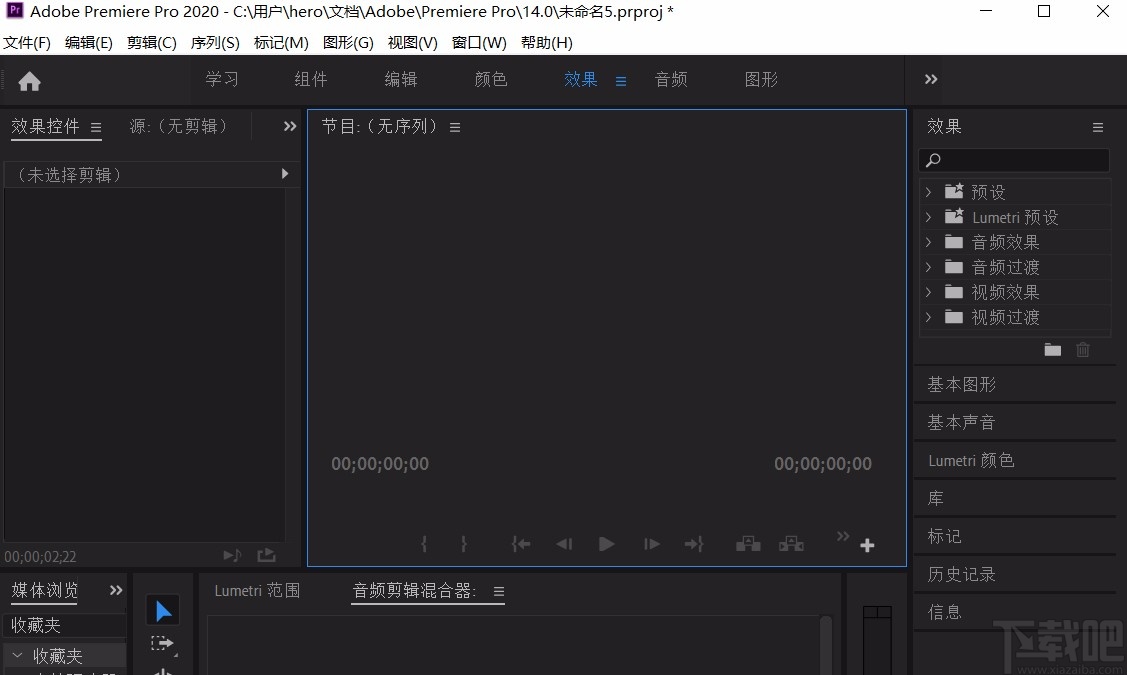Switch to 学习 workspace
Viewport: 1127px width, 675px height.
tap(222, 79)
